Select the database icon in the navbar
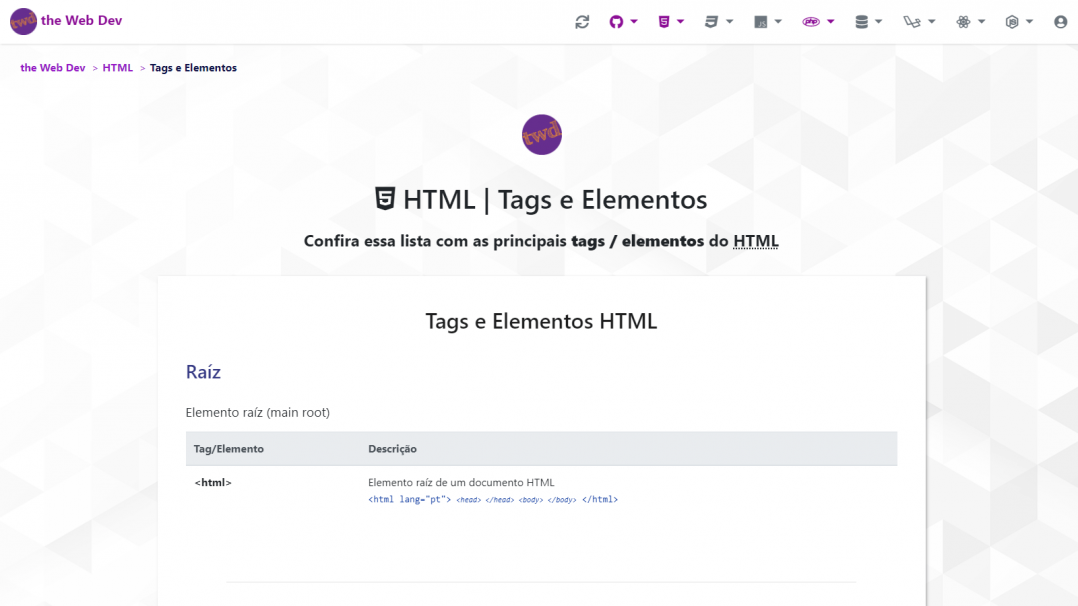1078x606 pixels. tap(862, 20)
